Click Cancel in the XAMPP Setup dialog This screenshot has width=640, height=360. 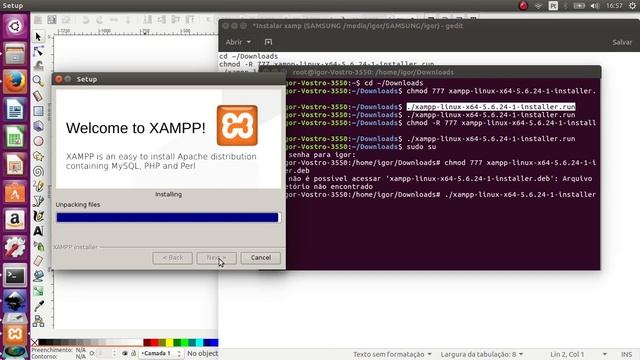(x=260, y=258)
